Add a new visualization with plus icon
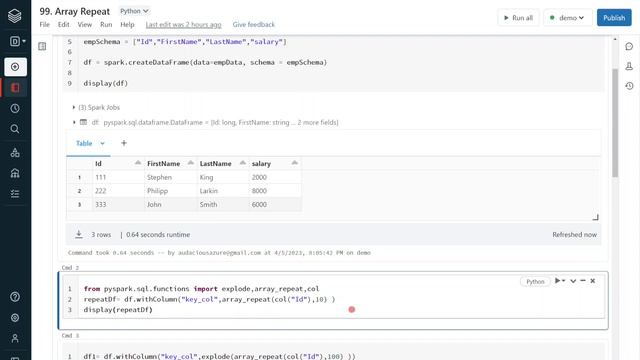 tap(124, 143)
